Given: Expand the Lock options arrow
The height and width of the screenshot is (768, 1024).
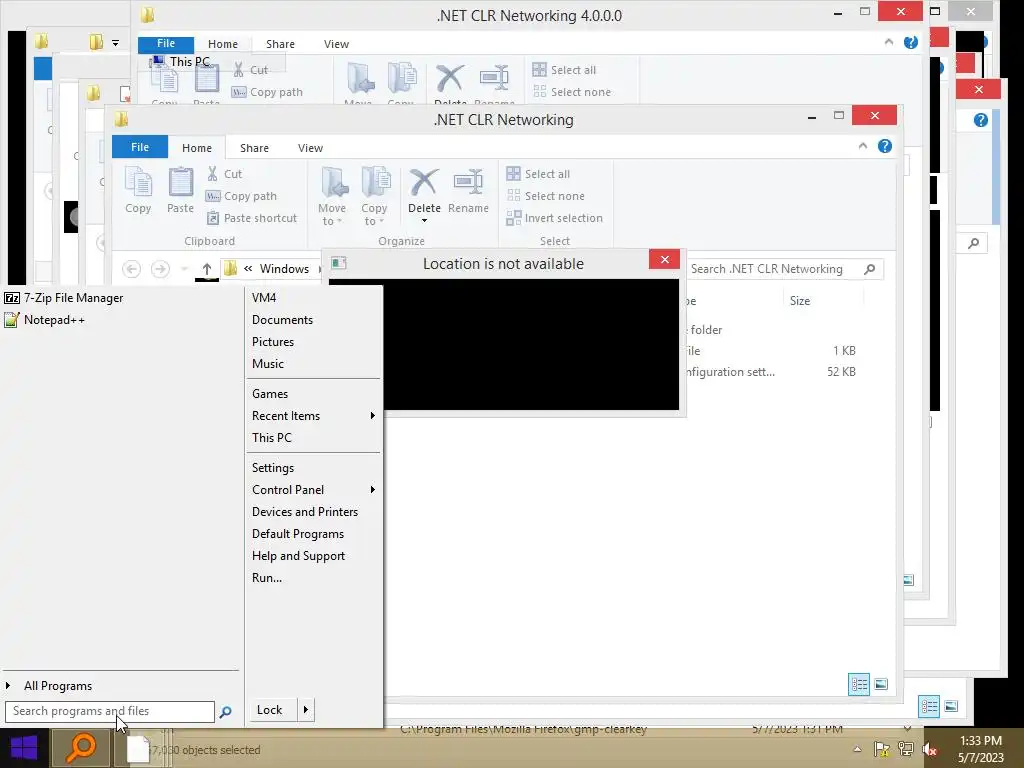Looking at the screenshot, I should click(306, 710).
